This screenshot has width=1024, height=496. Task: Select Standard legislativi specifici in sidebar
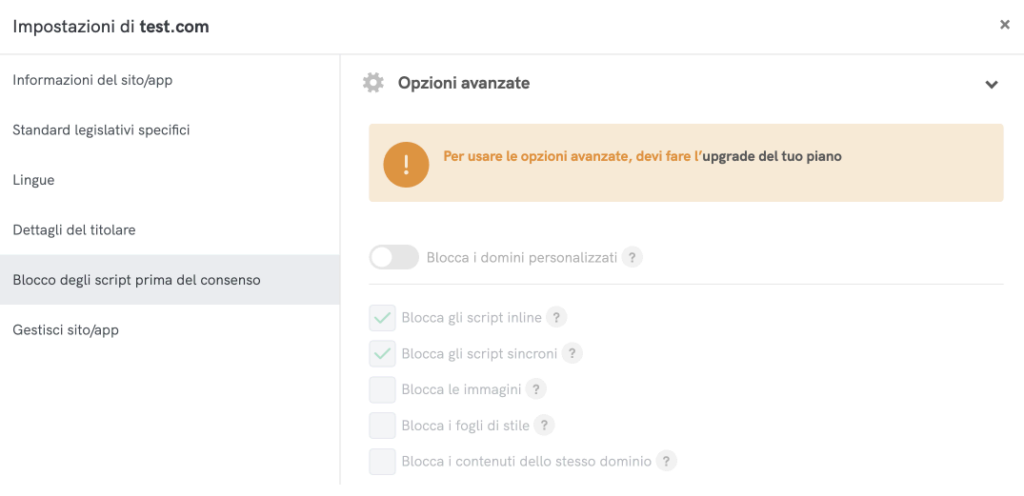tap(101, 130)
